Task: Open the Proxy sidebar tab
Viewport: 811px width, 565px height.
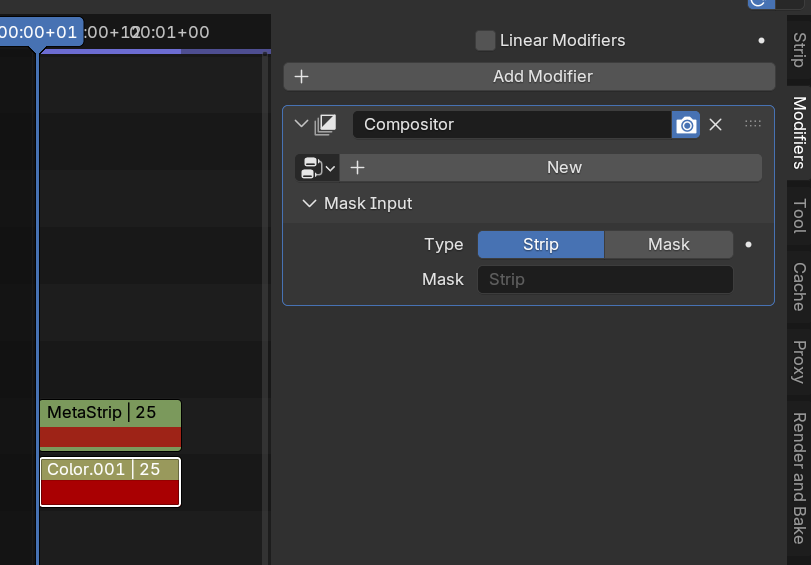Action: click(799, 362)
